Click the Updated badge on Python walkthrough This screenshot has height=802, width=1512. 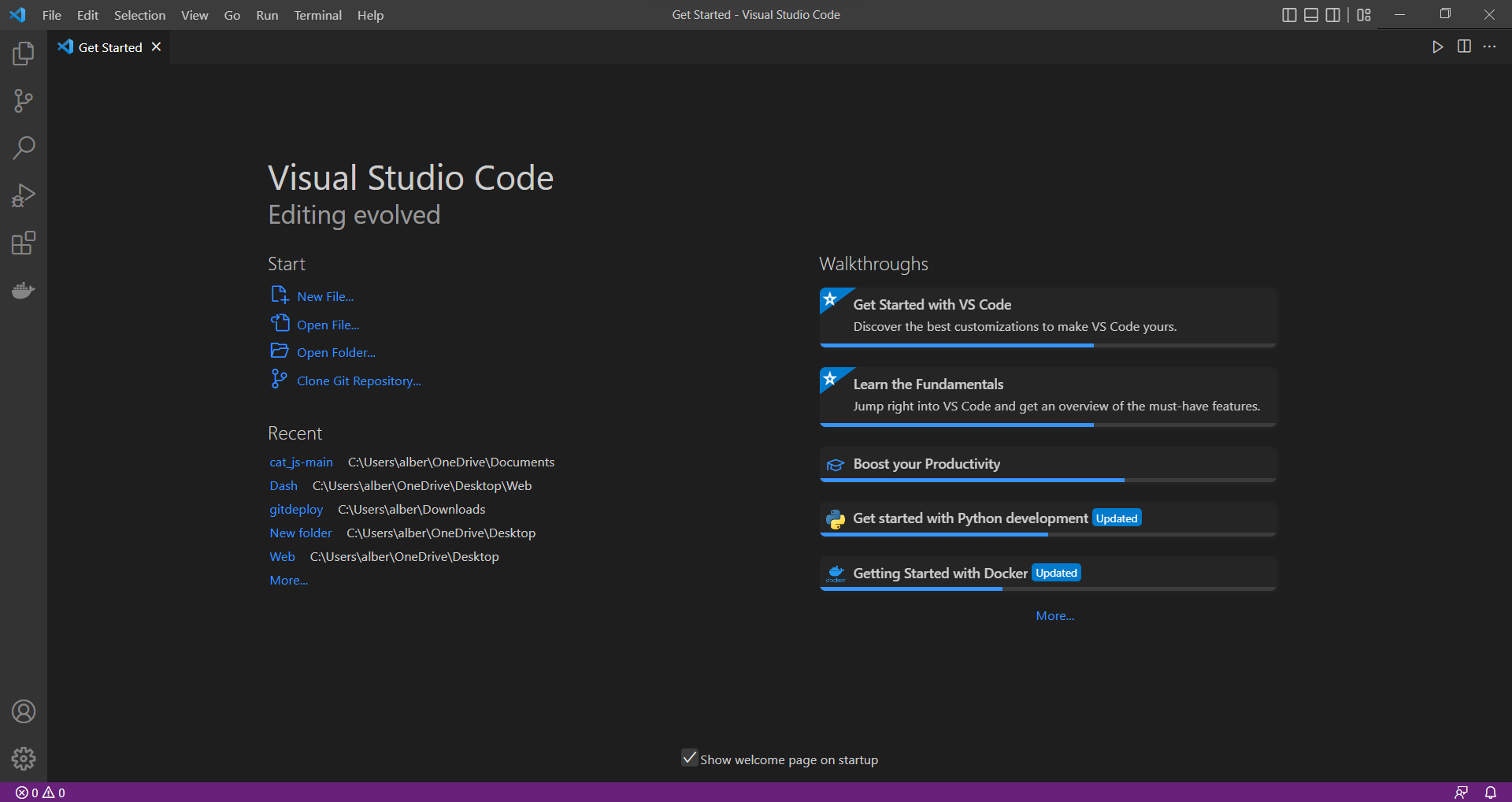pyautogui.click(x=1117, y=518)
